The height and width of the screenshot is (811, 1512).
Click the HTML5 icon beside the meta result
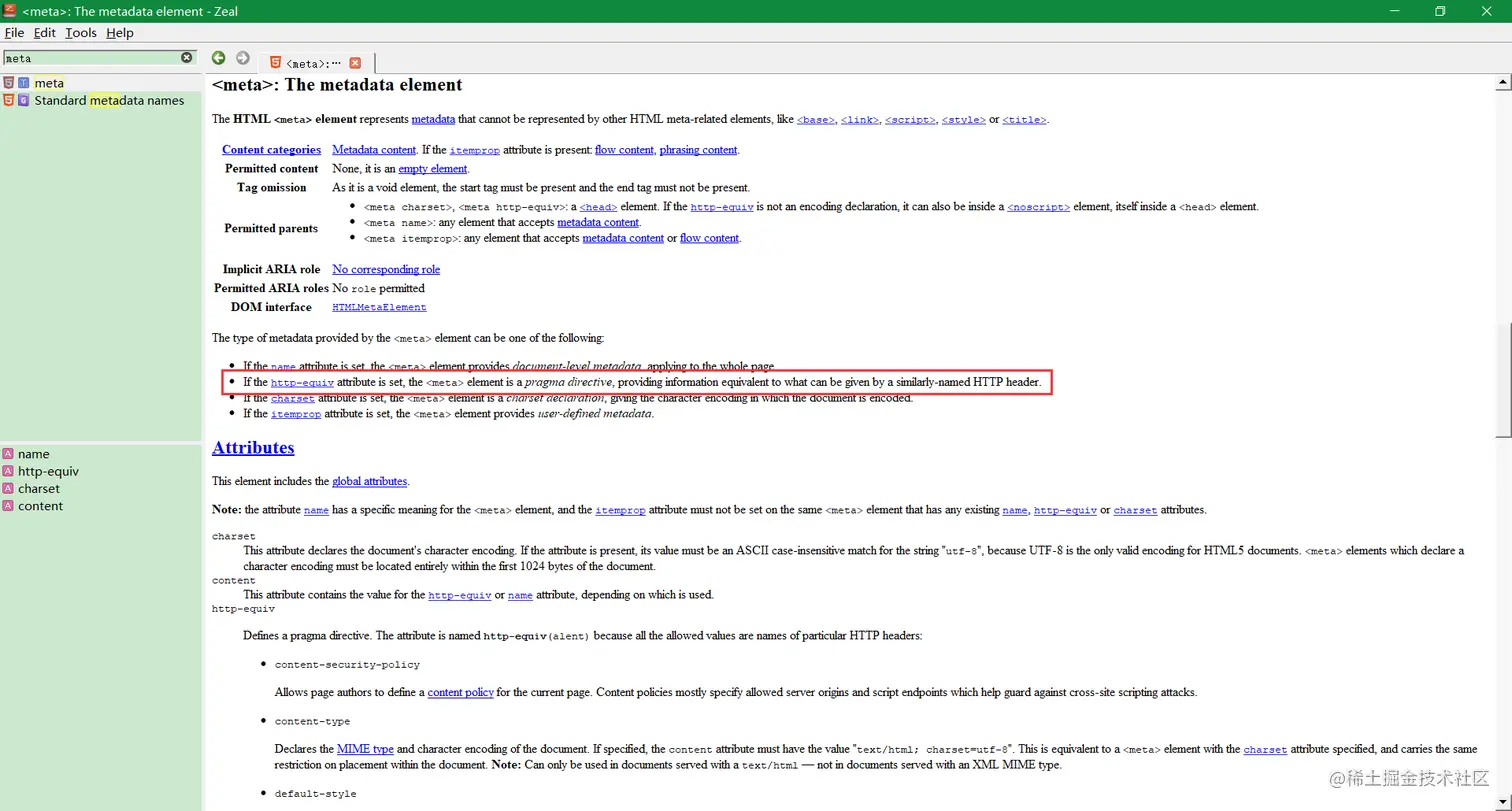(9, 83)
